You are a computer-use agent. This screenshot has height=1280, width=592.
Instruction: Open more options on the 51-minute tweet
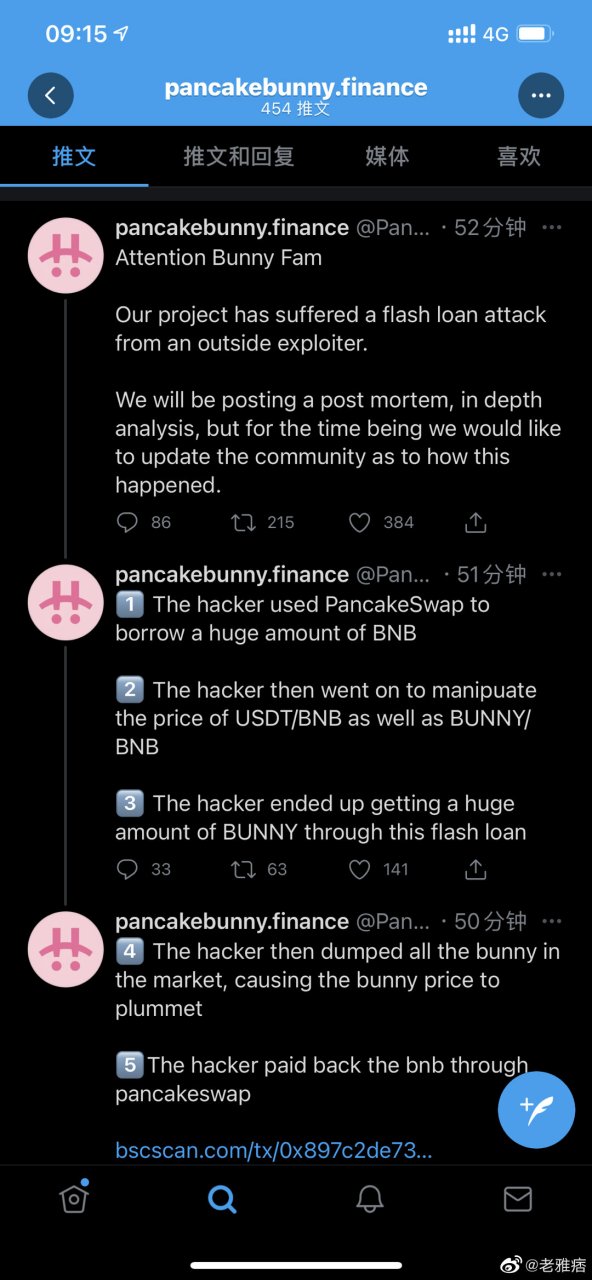coord(552,574)
